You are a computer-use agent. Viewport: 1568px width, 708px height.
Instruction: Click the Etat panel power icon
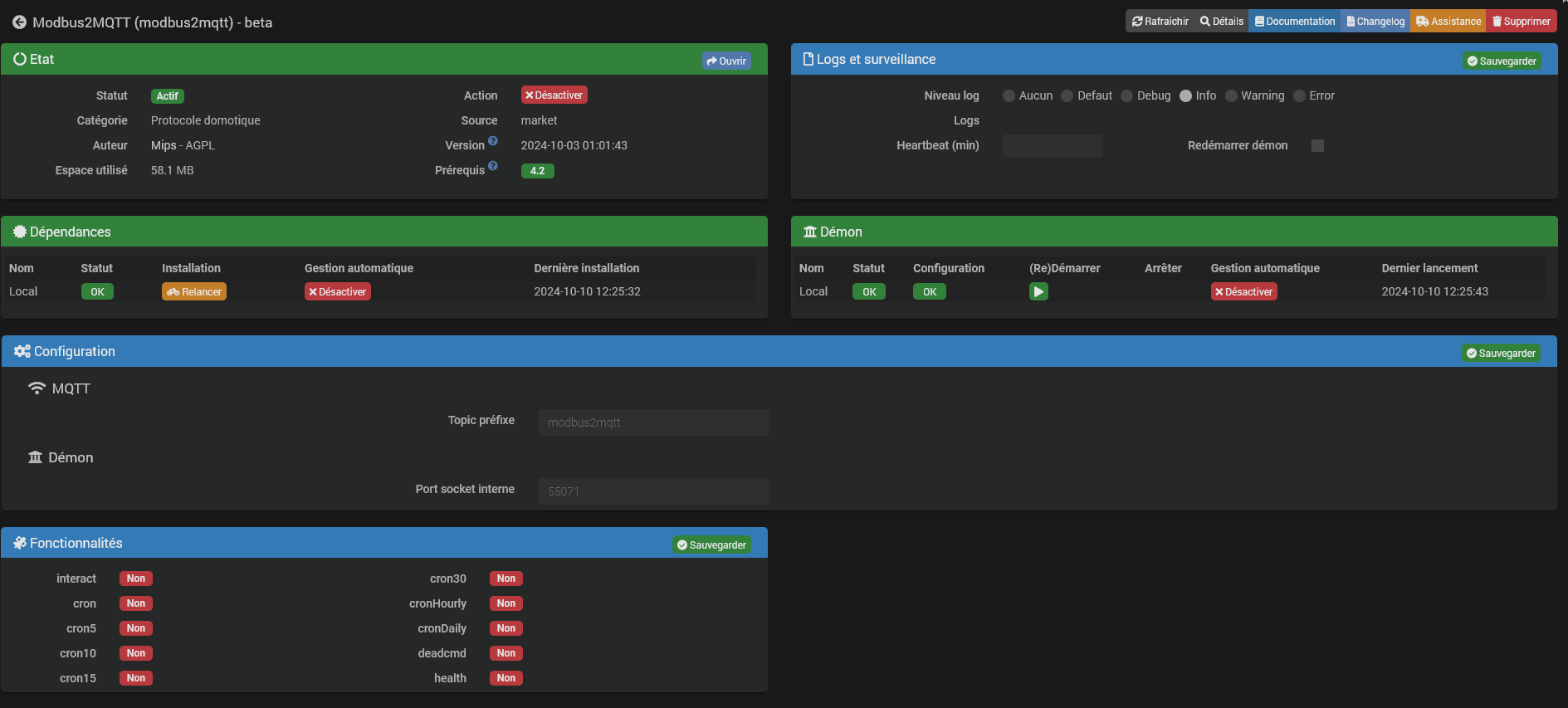click(x=20, y=59)
